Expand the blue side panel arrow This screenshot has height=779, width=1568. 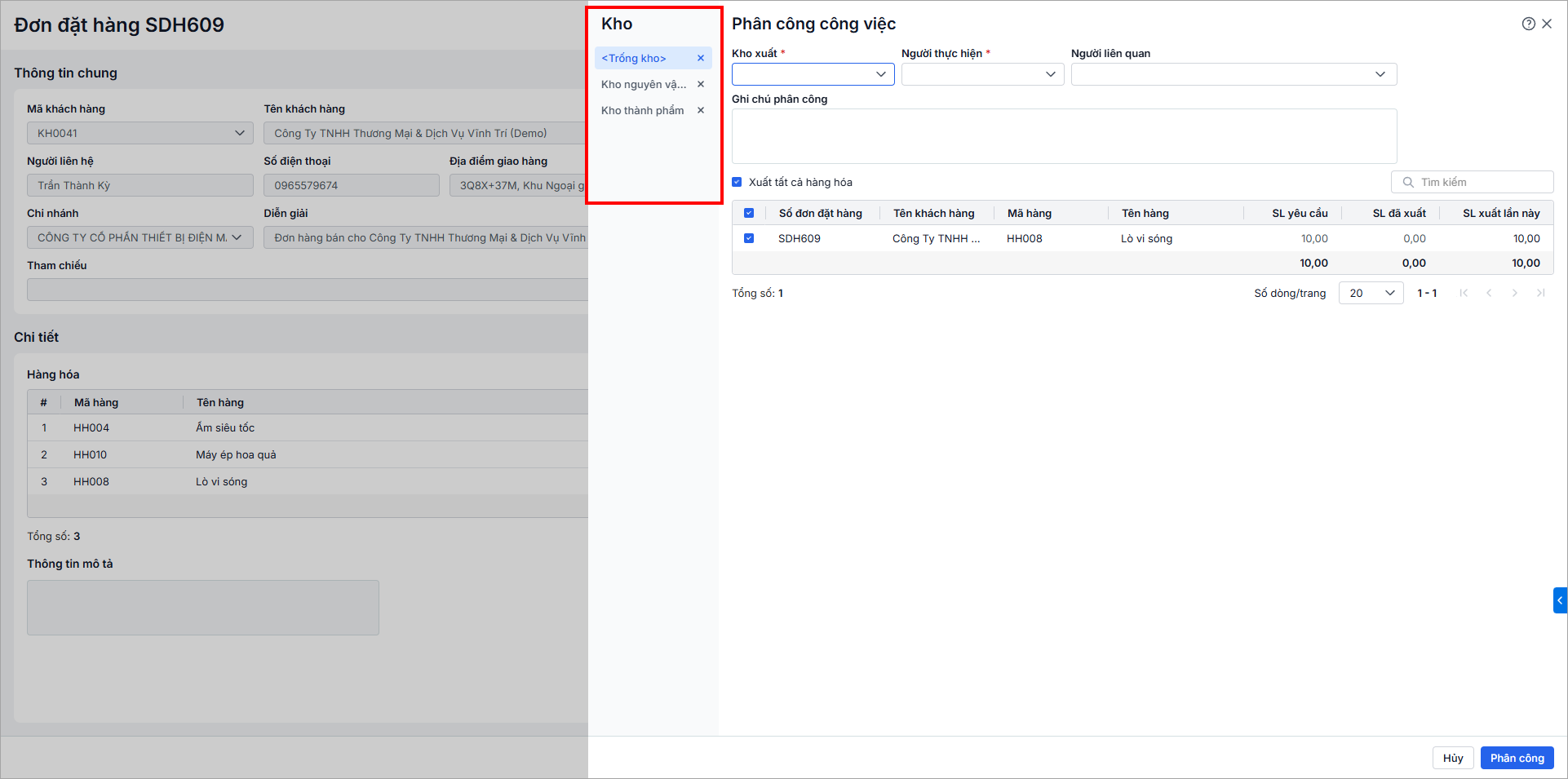[x=1560, y=600]
